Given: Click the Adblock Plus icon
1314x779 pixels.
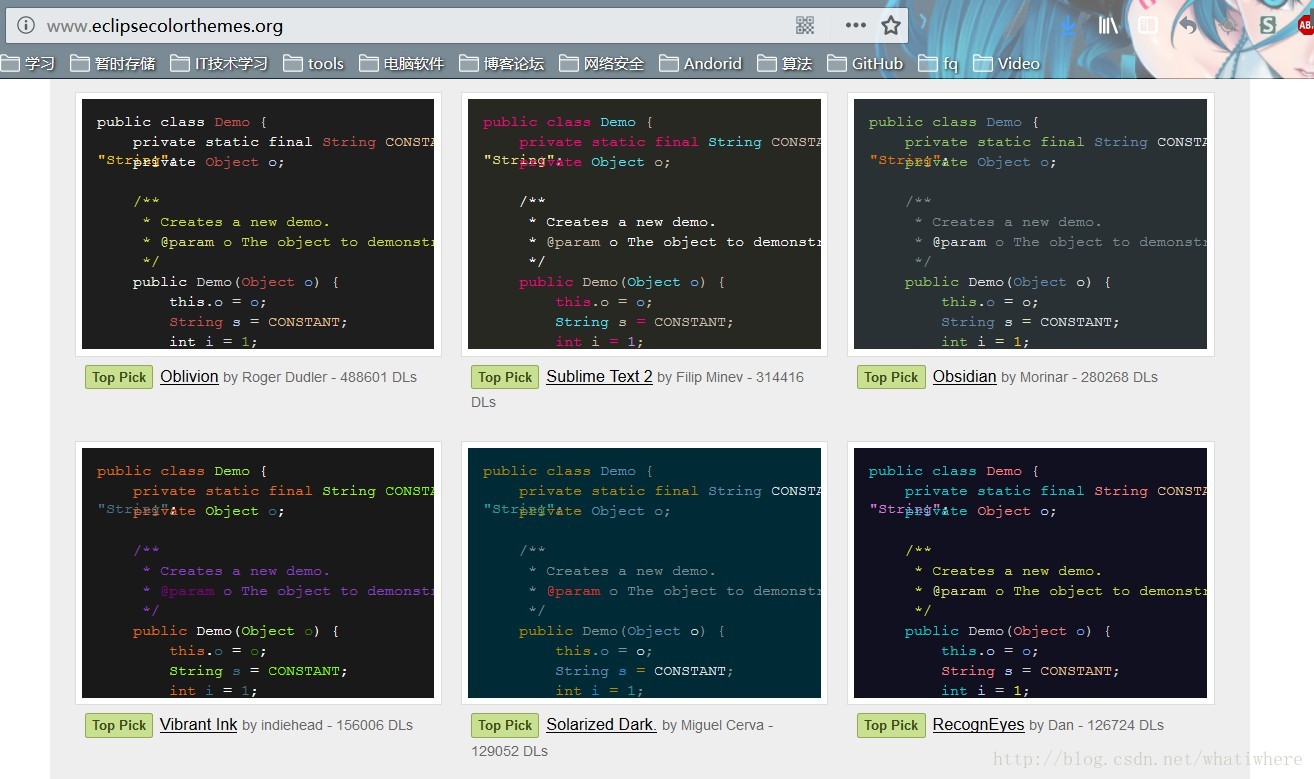Looking at the screenshot, I should [x=1305, y=26].
